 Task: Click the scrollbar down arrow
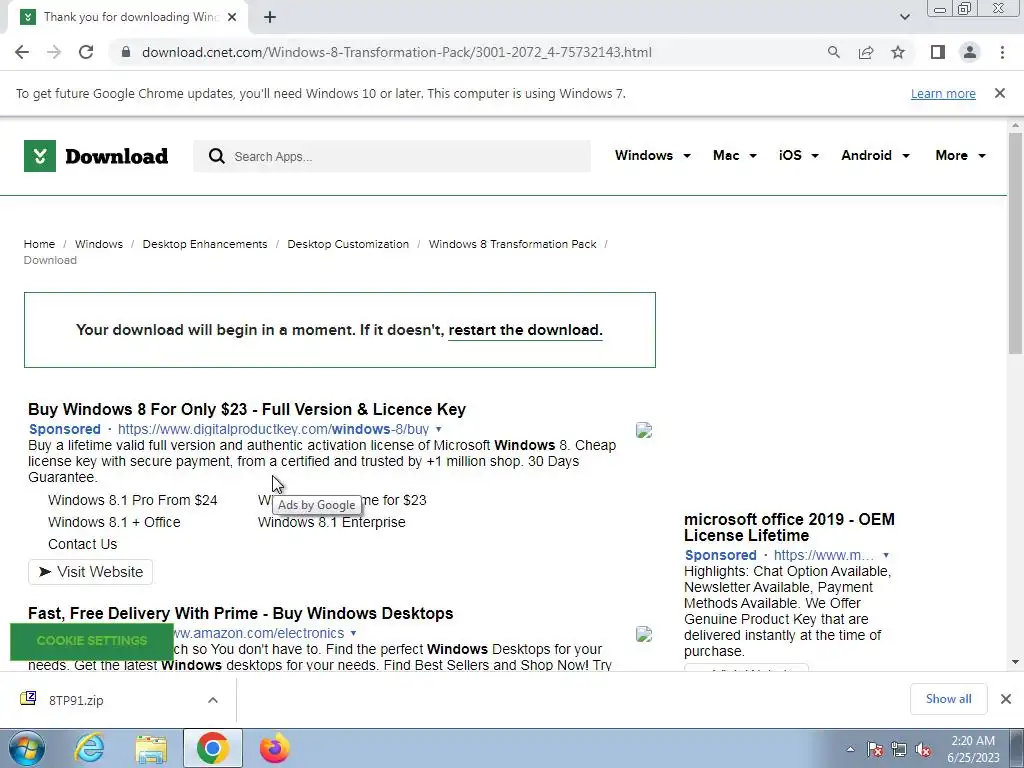(1015, 662)
